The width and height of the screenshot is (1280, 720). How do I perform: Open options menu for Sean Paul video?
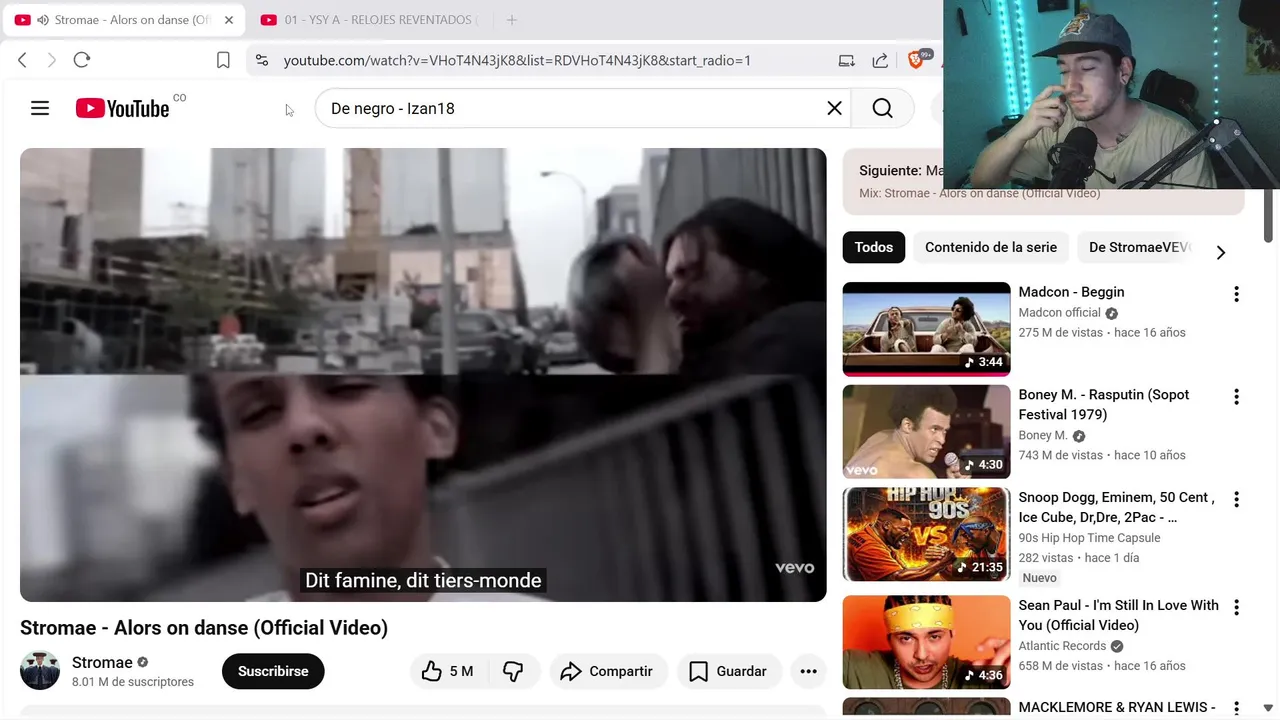pyautogui.click(x=1236, y=607)
